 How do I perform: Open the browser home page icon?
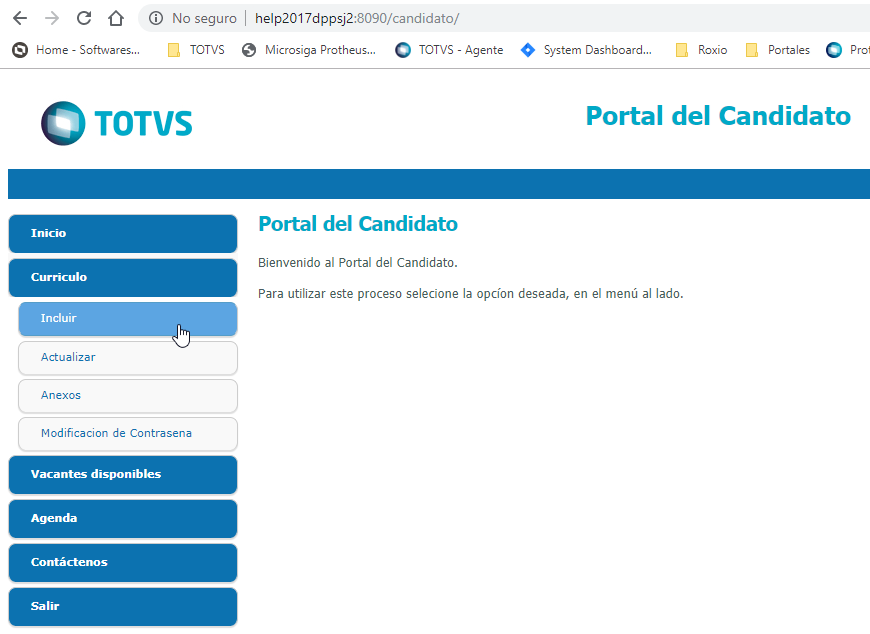115,18
